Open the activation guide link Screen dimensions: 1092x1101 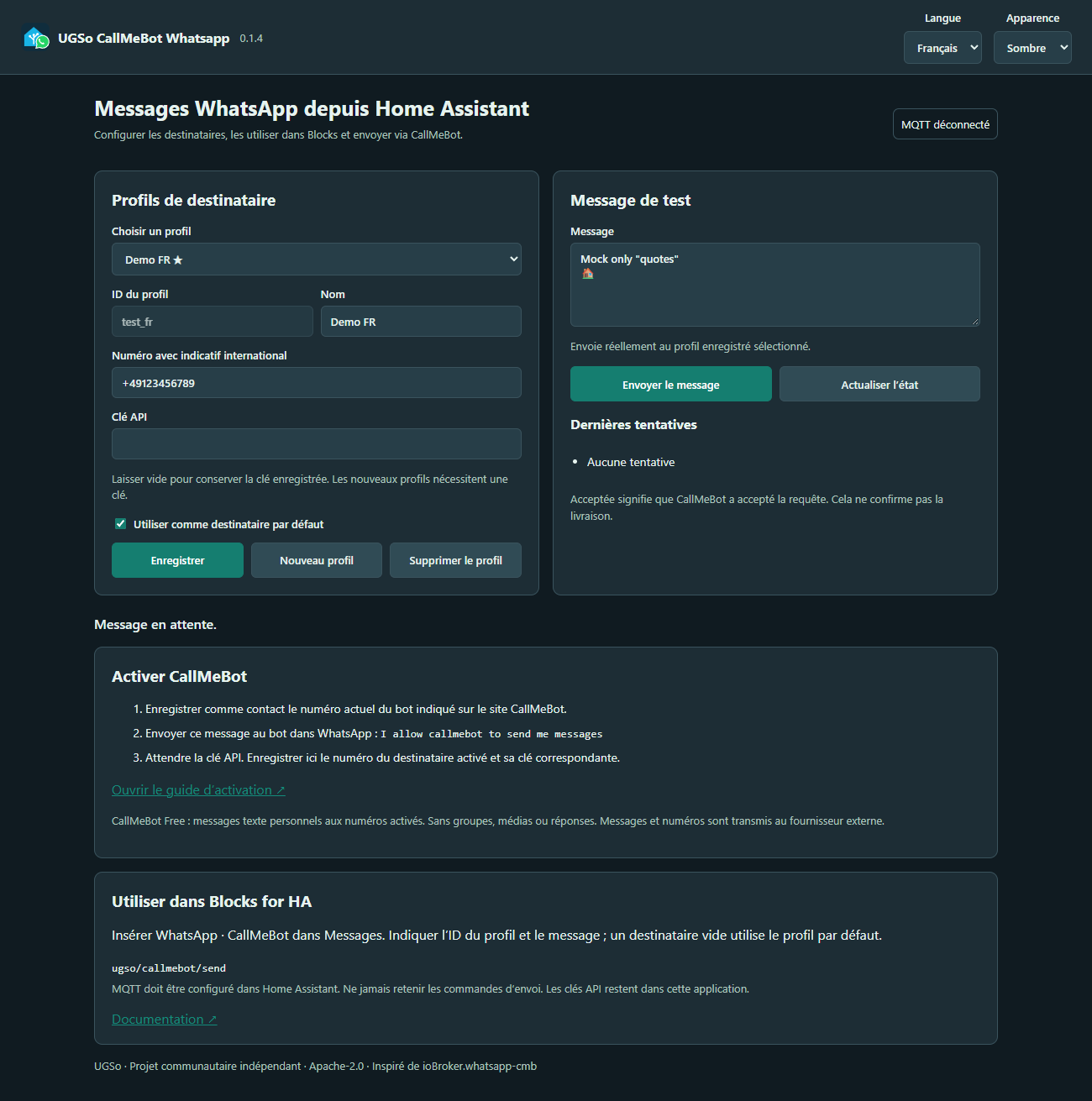[198, 790]
